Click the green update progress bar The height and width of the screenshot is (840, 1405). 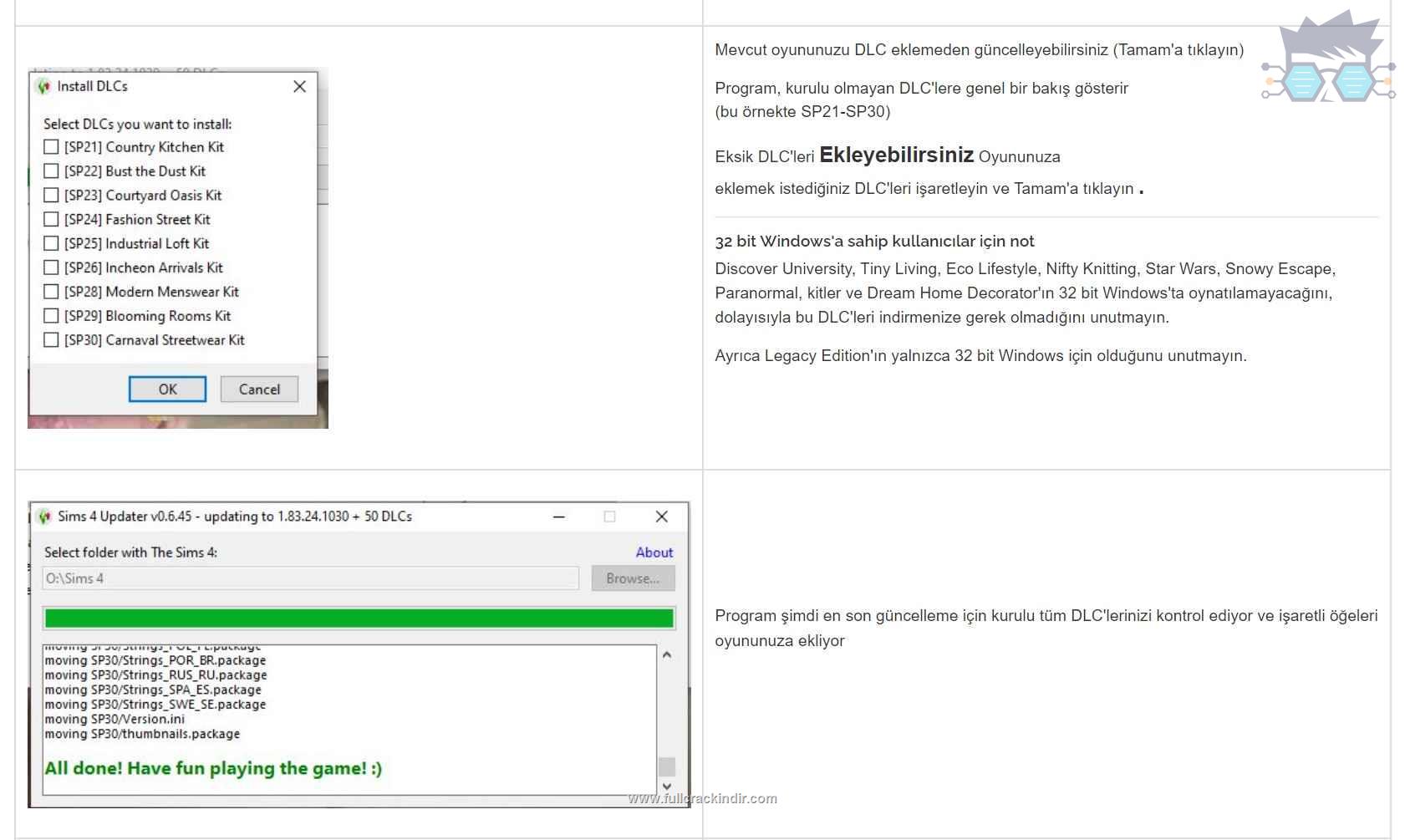(x=359, y=619)
